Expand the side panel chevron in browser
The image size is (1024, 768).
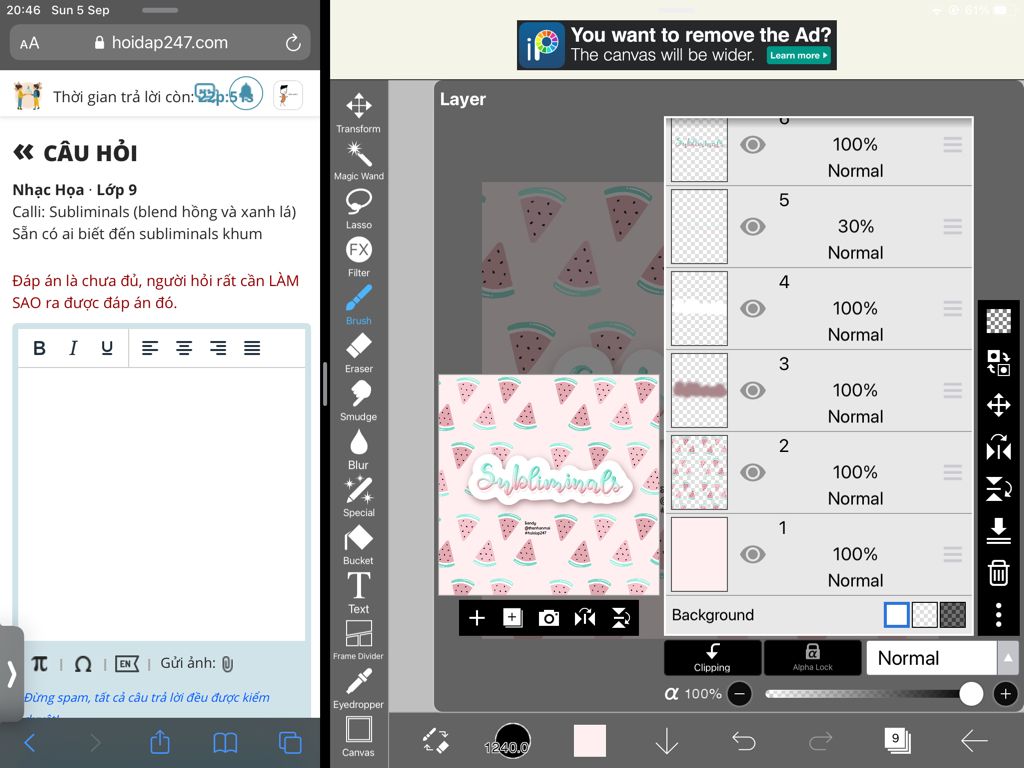pos(11,674)
